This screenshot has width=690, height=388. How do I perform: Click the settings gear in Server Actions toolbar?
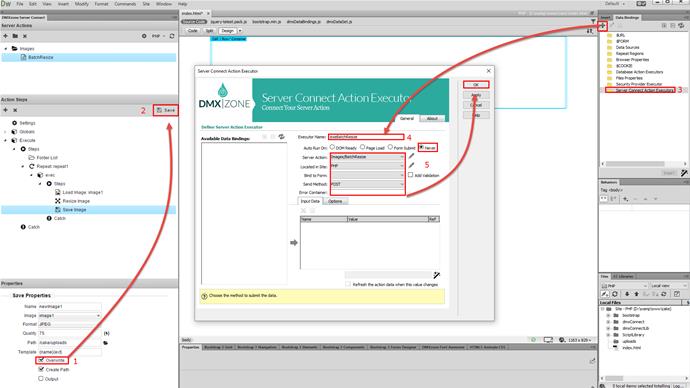tap(144, 36)
